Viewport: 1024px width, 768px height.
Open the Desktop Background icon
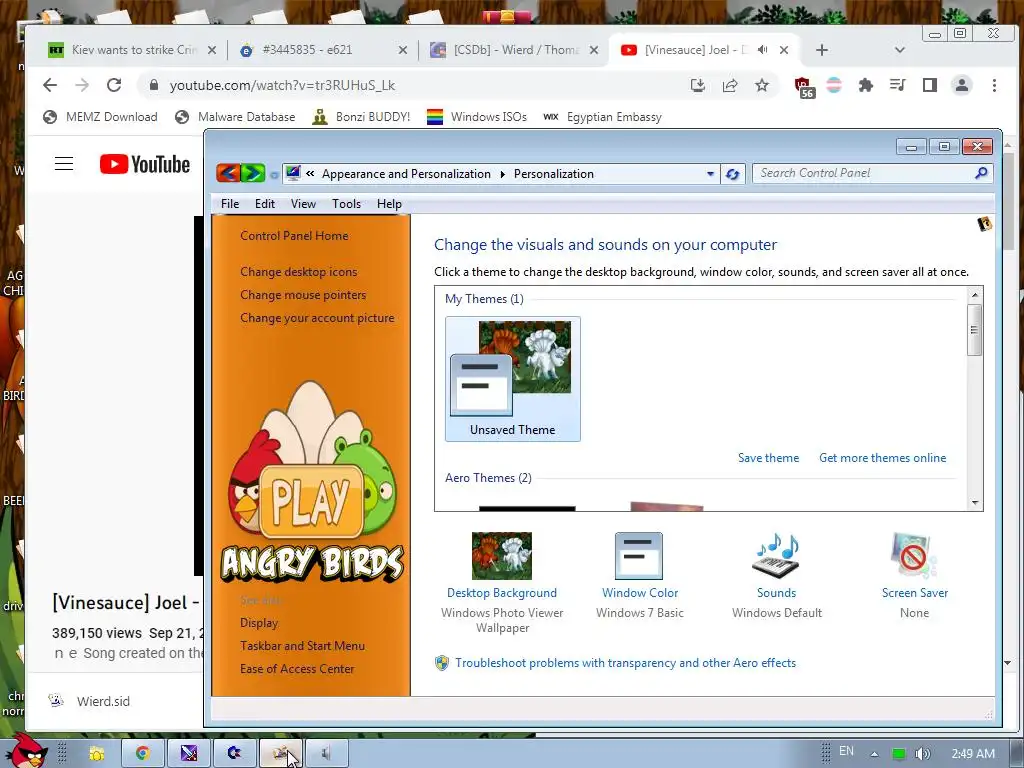tap(502, 556)
